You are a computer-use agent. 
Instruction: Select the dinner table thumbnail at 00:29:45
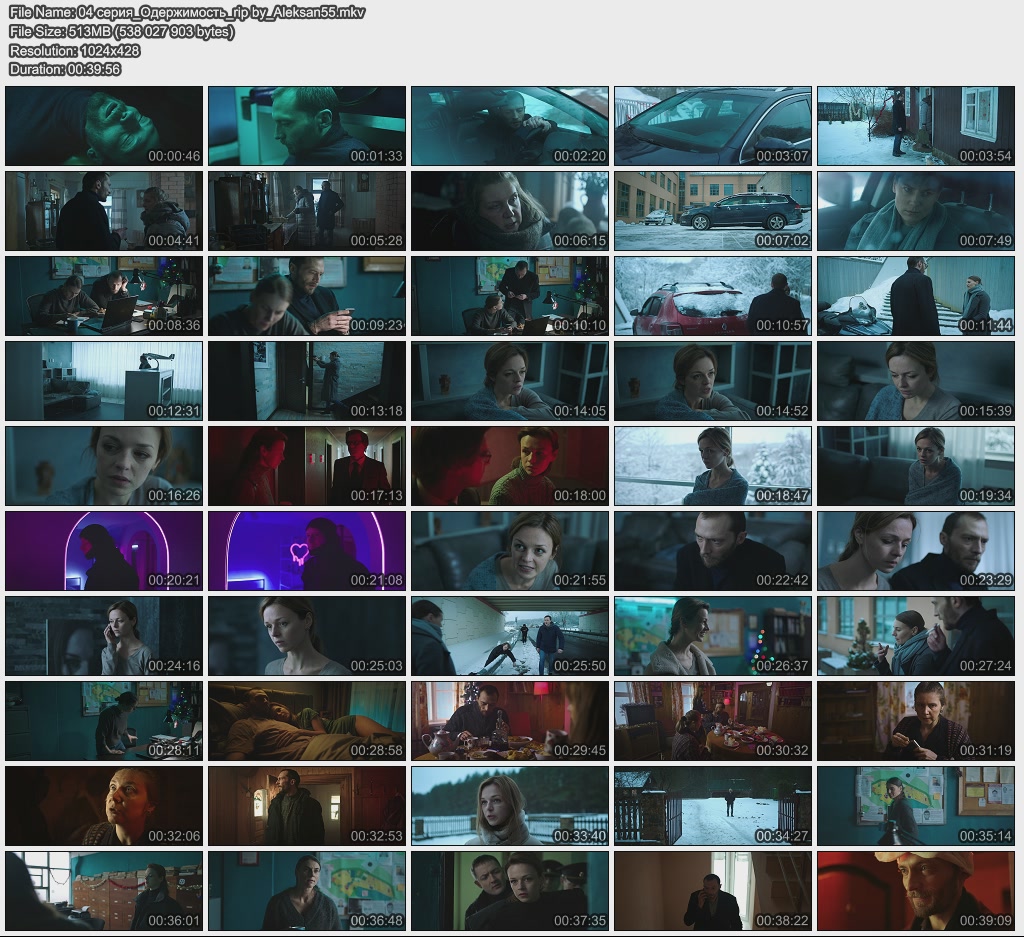click(x=510, y=721)
